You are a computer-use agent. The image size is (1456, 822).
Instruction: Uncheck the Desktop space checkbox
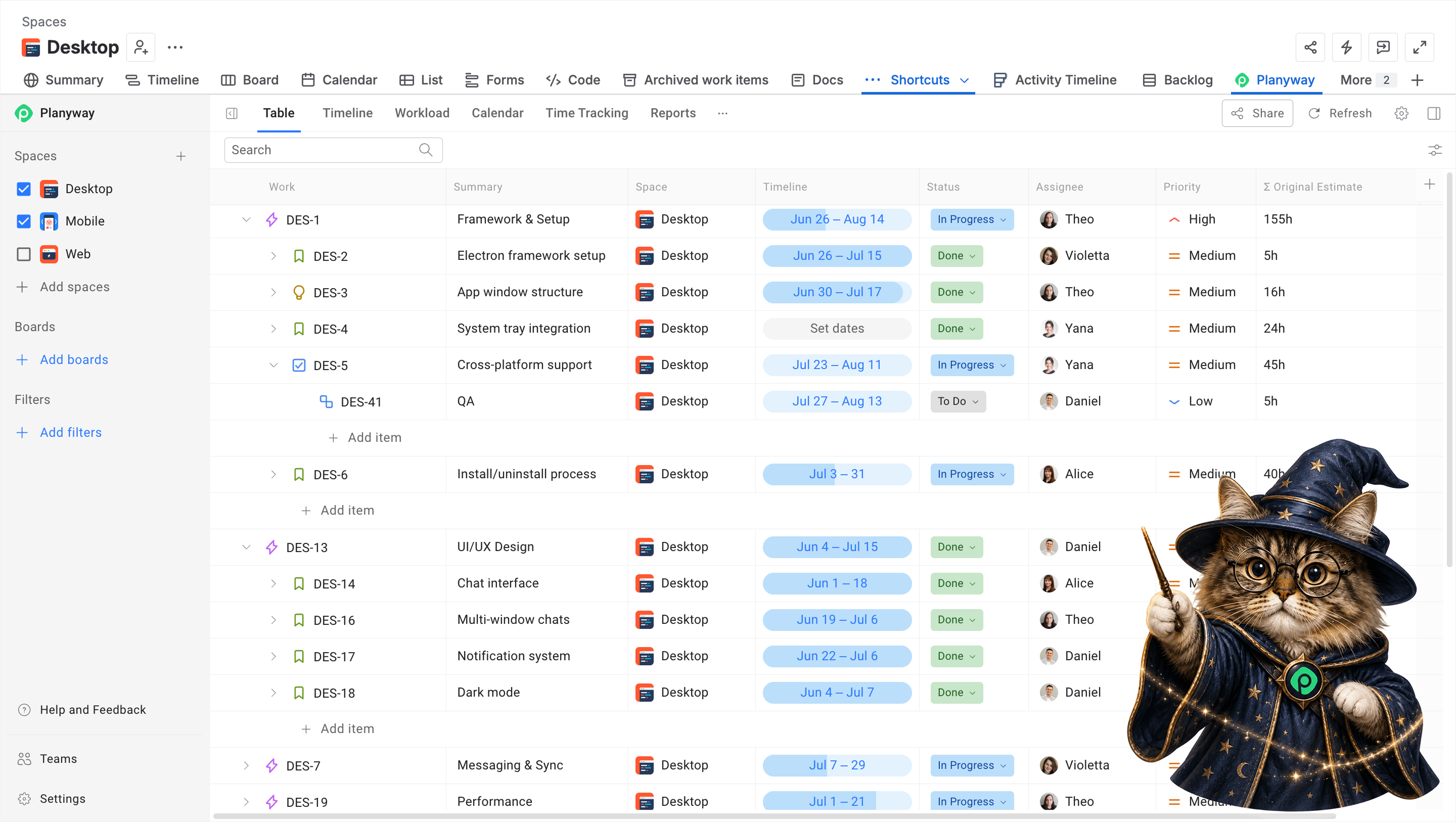(x=23, y=189)
